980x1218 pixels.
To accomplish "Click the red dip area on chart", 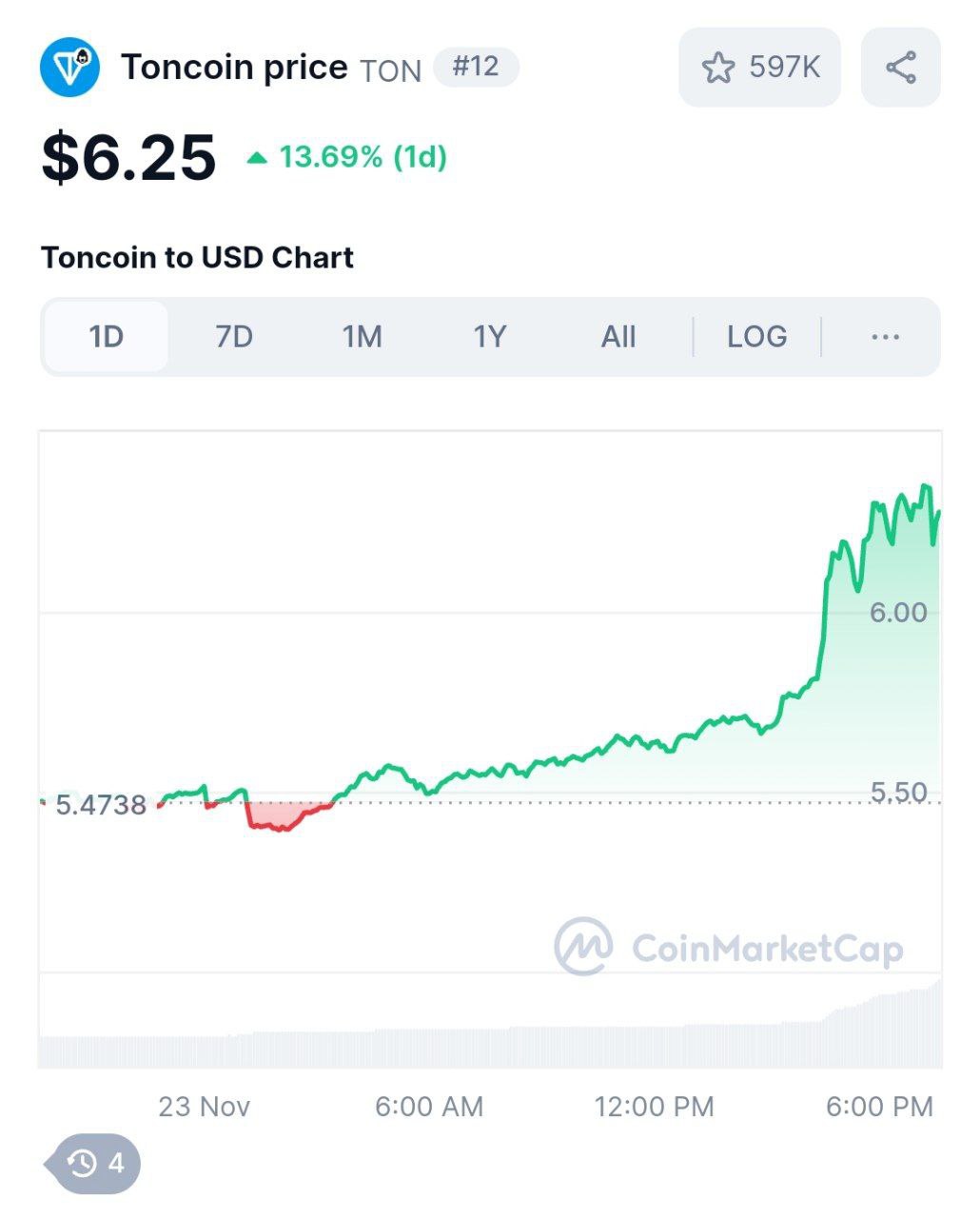I will pos(281,816).
